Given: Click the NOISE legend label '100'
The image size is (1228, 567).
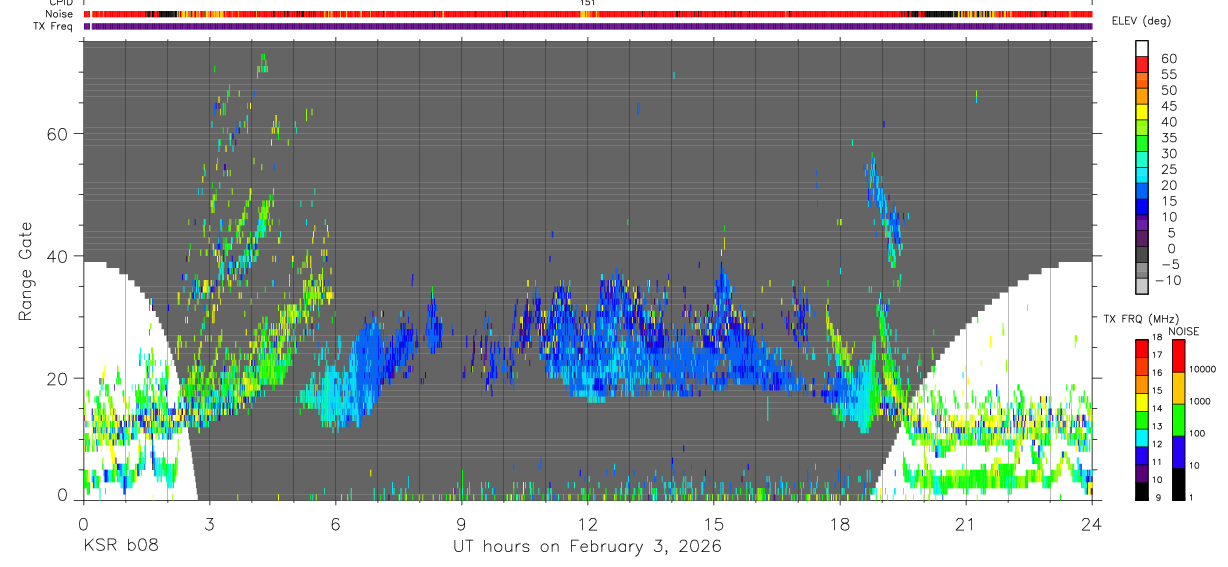Looking at the screenshot, I should pos(1197,433).
